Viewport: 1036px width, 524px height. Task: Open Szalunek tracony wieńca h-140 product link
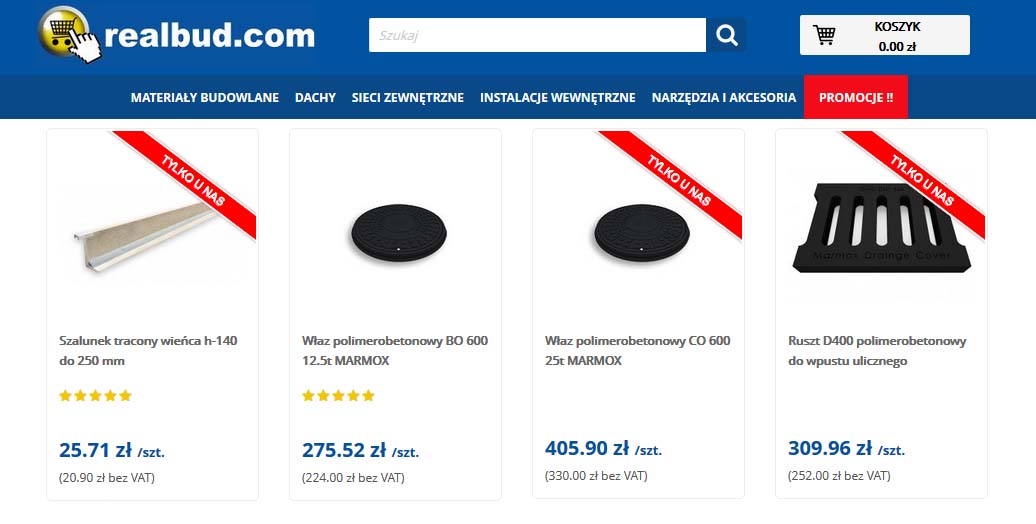click(x=148, y=350)
